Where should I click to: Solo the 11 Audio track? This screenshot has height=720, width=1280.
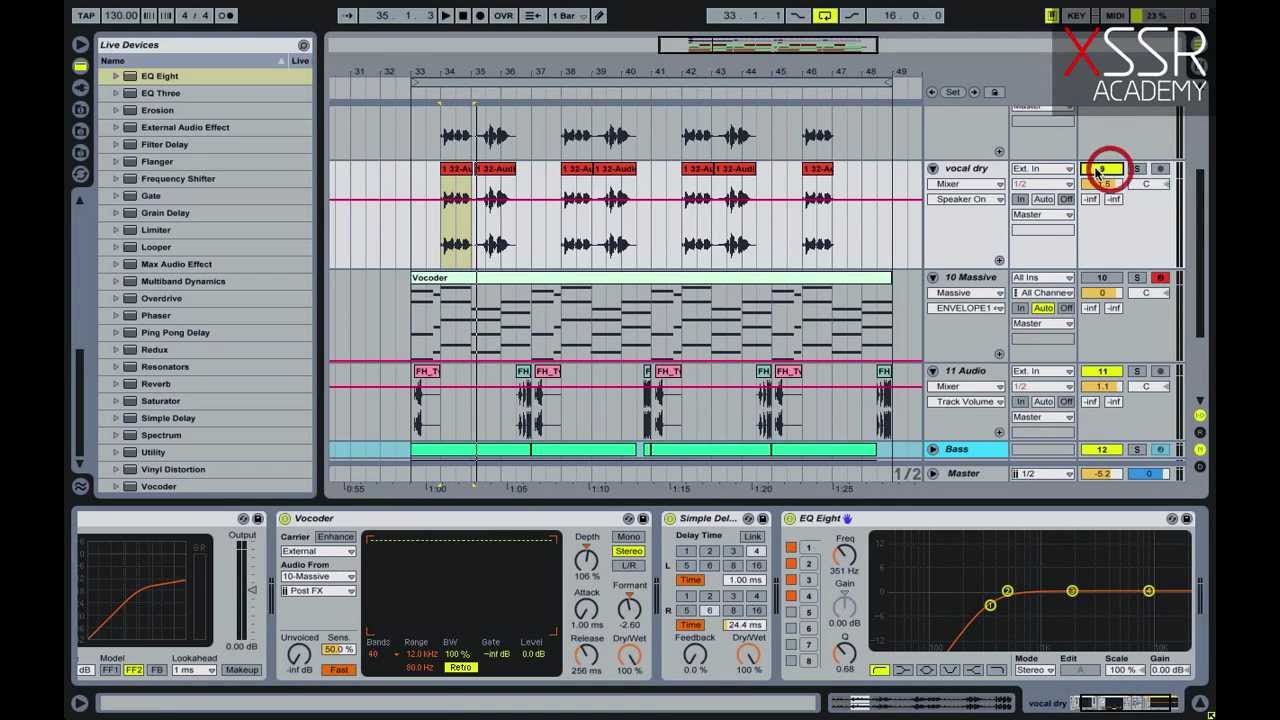click(1137, 371)
